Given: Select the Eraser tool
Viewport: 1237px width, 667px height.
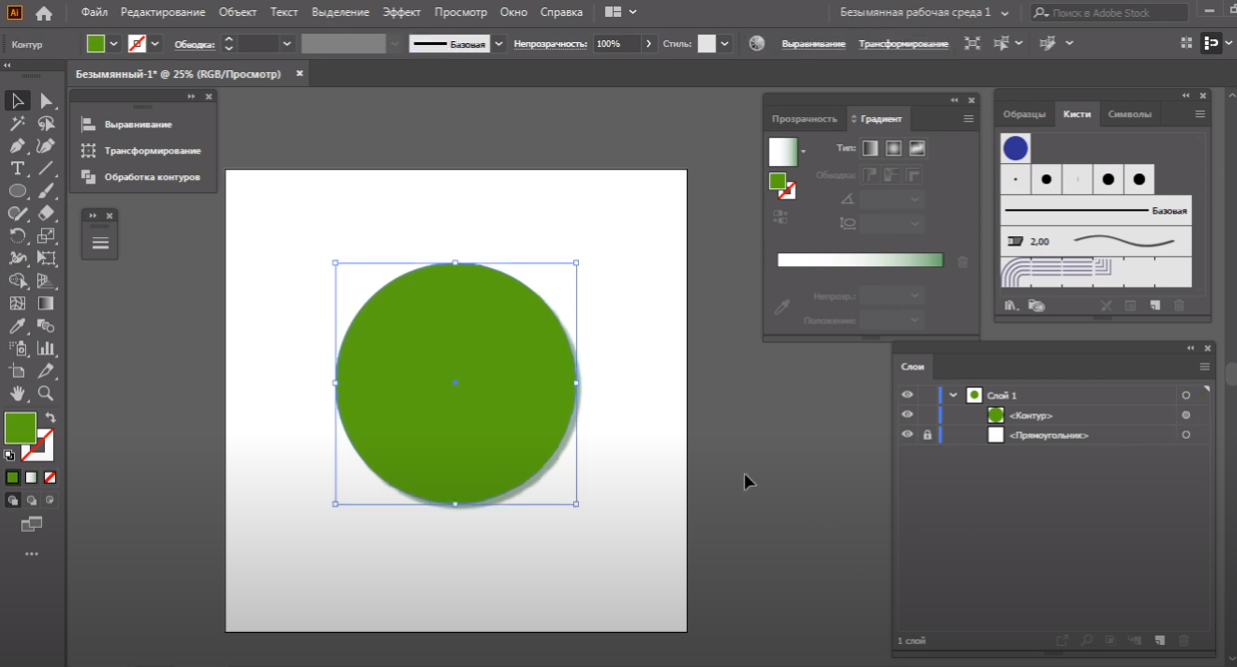Looking at the screenshot, I should point(46,213).
